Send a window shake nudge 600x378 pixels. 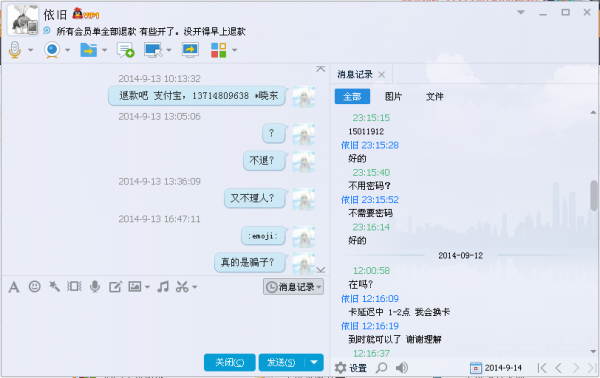coord(74,286)
